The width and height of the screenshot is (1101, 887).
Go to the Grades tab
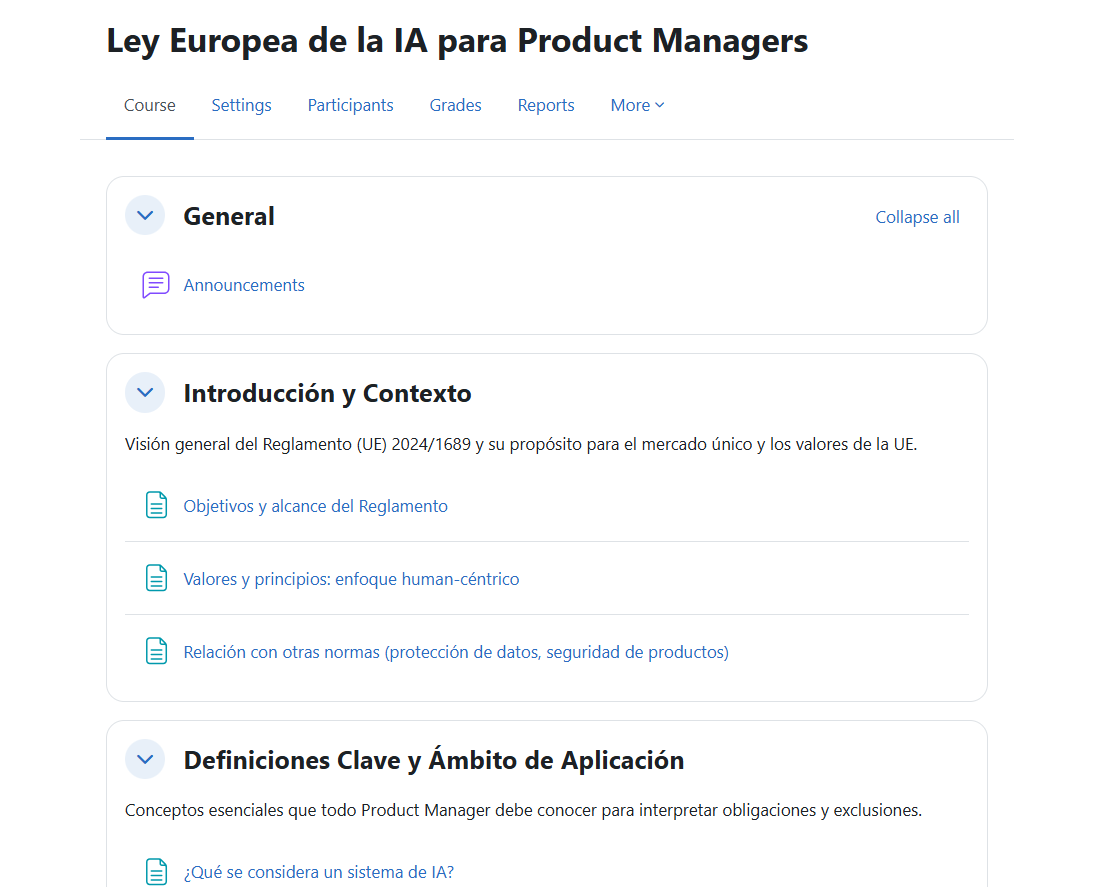click(x=456, y=105)
